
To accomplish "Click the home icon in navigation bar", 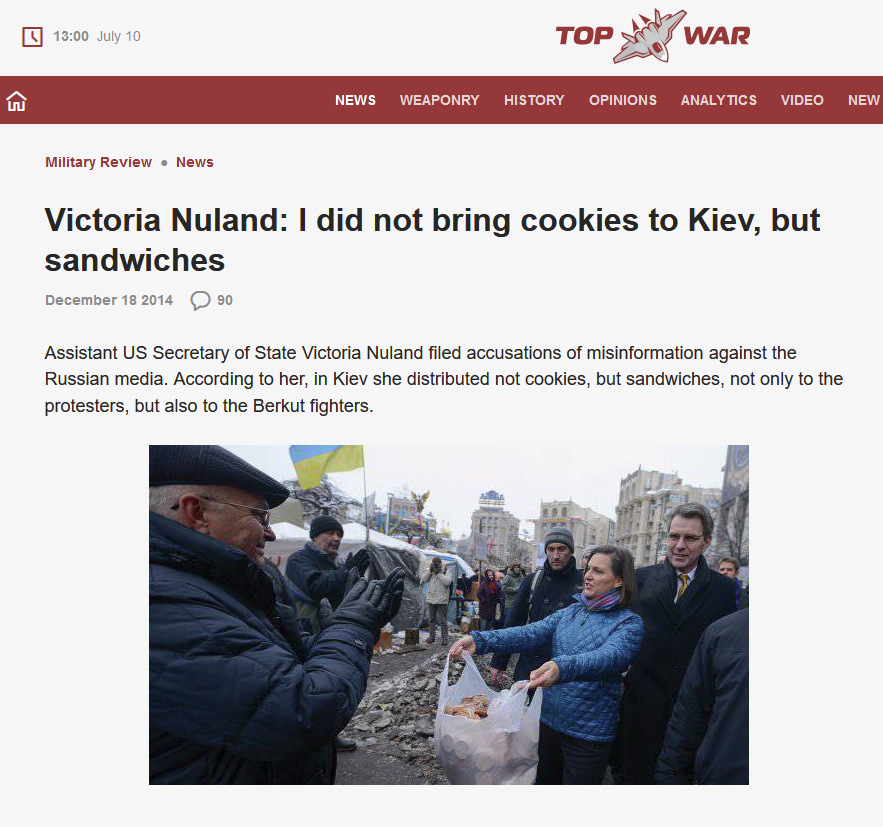I will (x=16, y=101).
